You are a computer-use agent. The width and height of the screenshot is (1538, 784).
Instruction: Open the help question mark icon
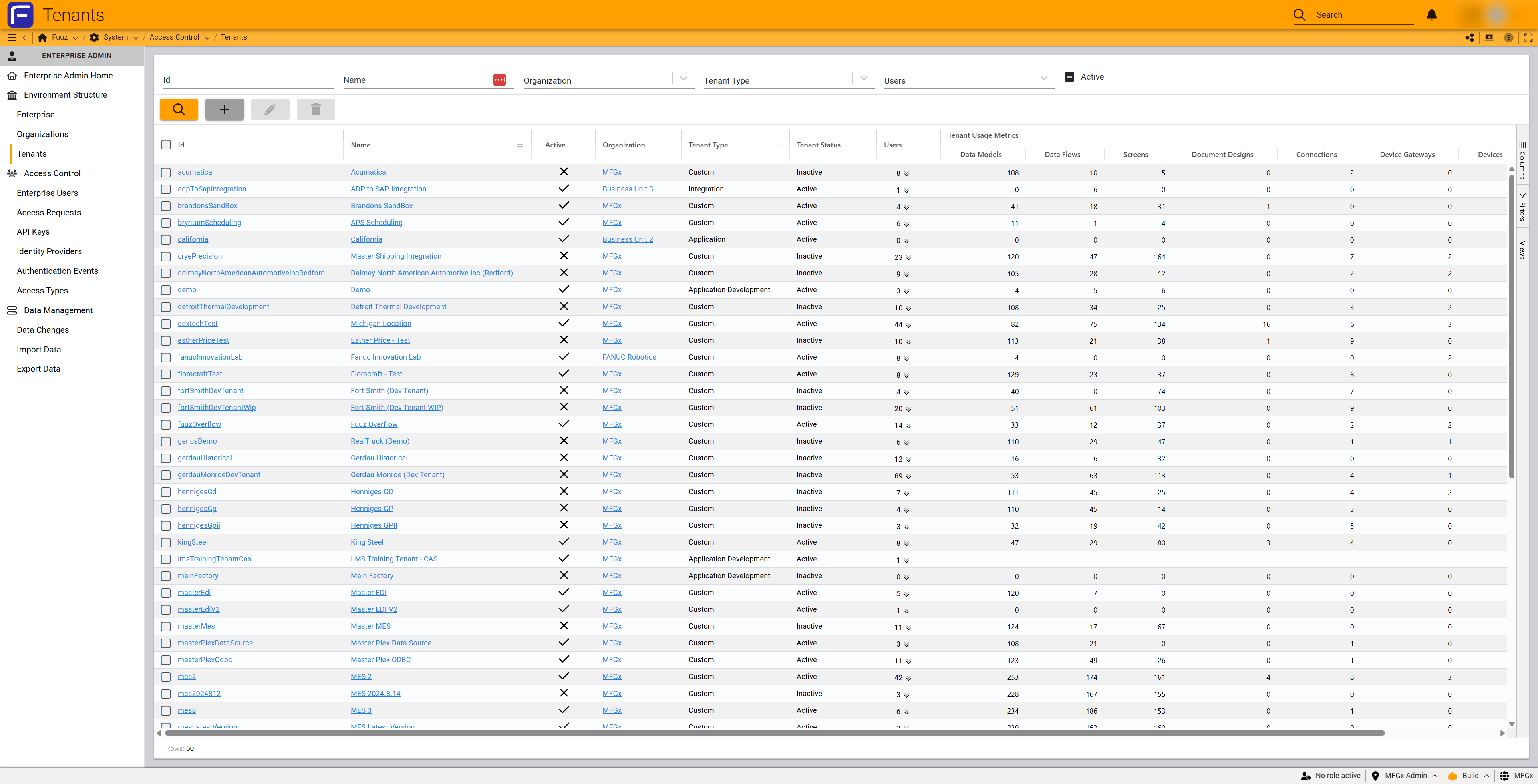click(x=1509, y=37)
